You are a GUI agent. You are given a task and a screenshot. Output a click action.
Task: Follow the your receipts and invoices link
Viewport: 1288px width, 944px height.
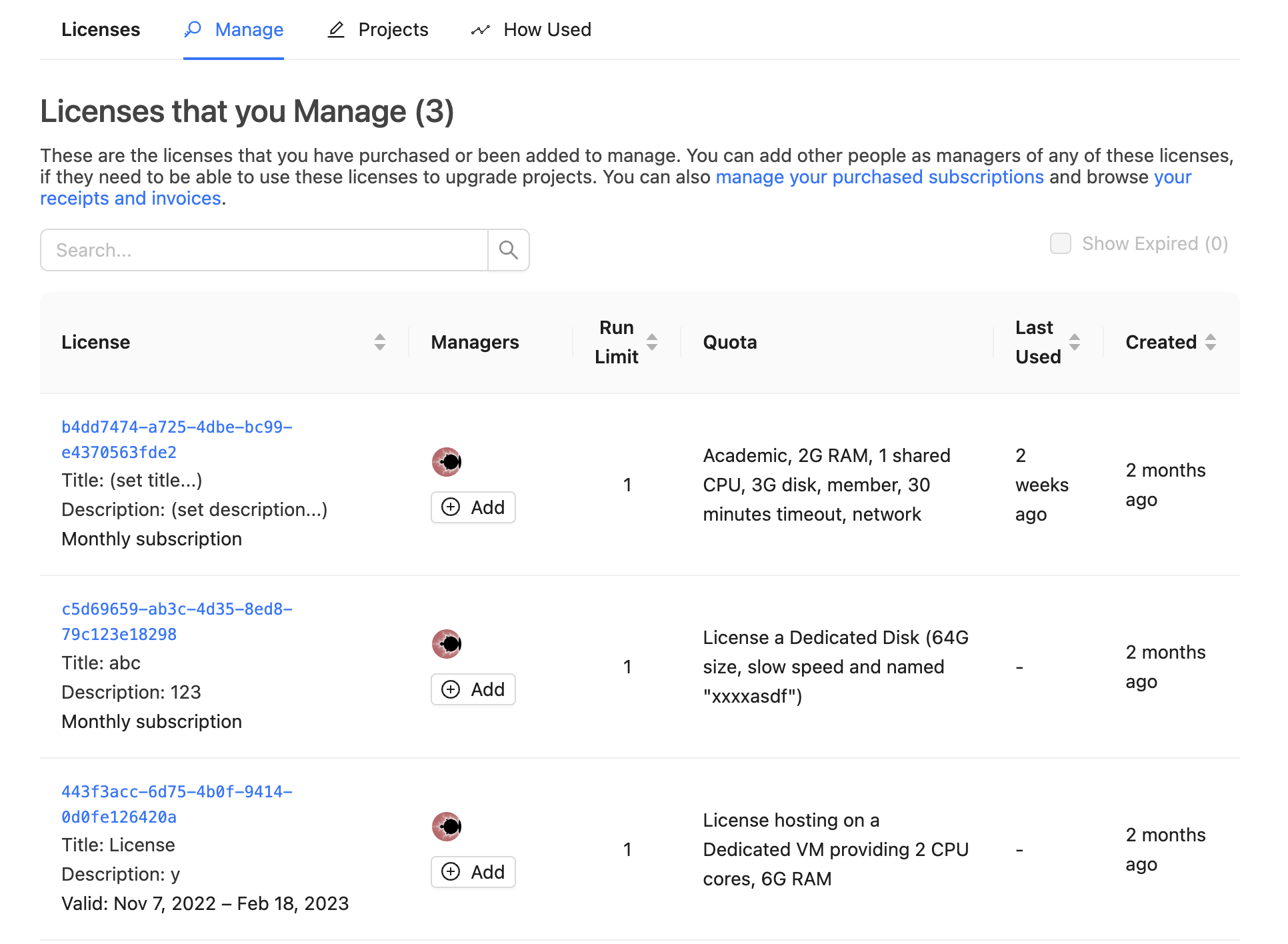pyautogui.click(x=131, y=198)
